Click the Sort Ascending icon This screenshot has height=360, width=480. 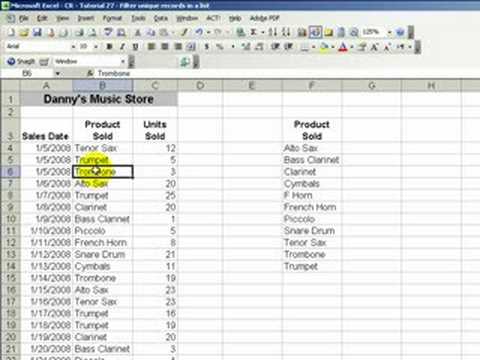pos(272,32)
